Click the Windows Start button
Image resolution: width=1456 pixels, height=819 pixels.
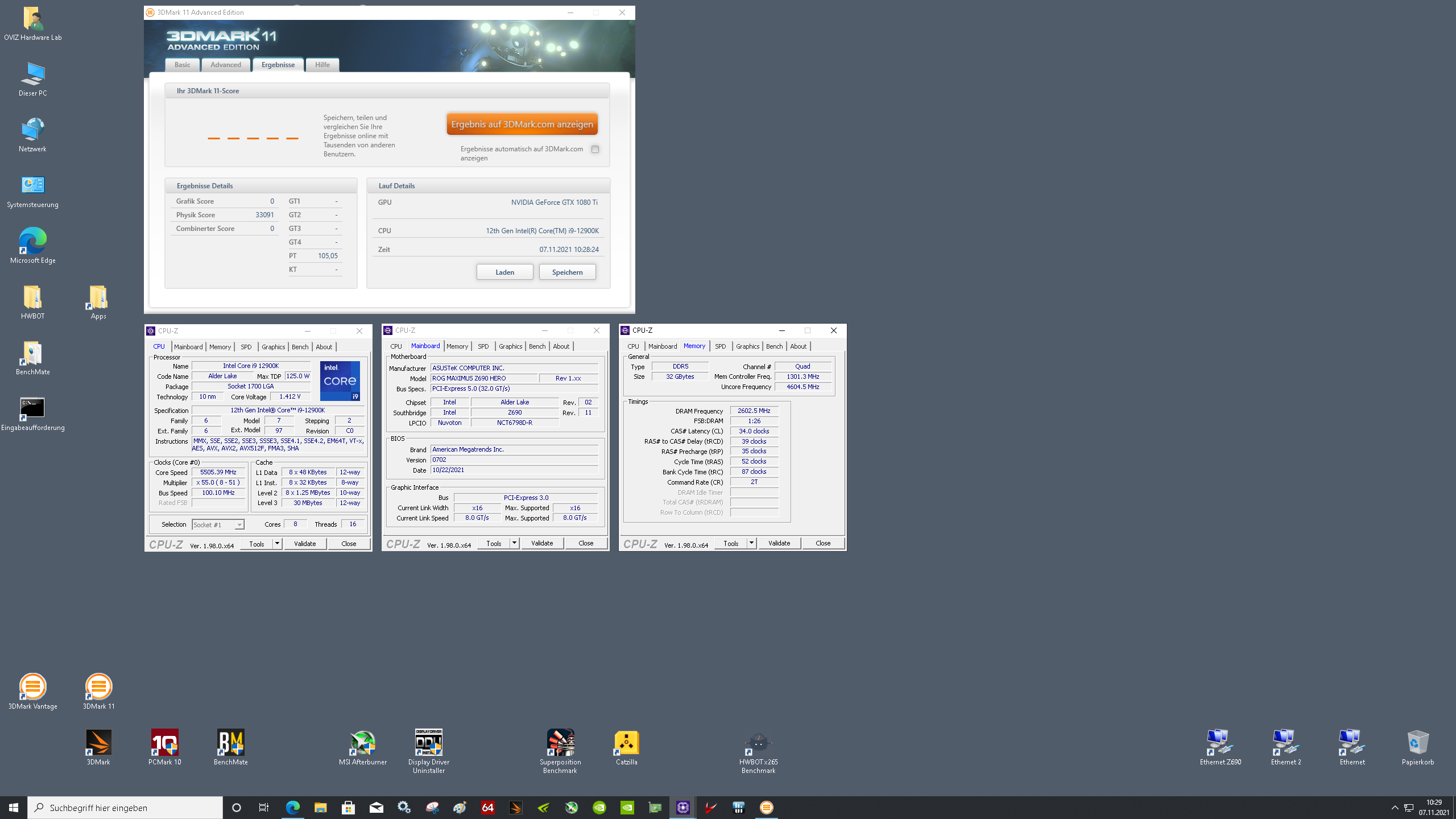coord(14,808)
